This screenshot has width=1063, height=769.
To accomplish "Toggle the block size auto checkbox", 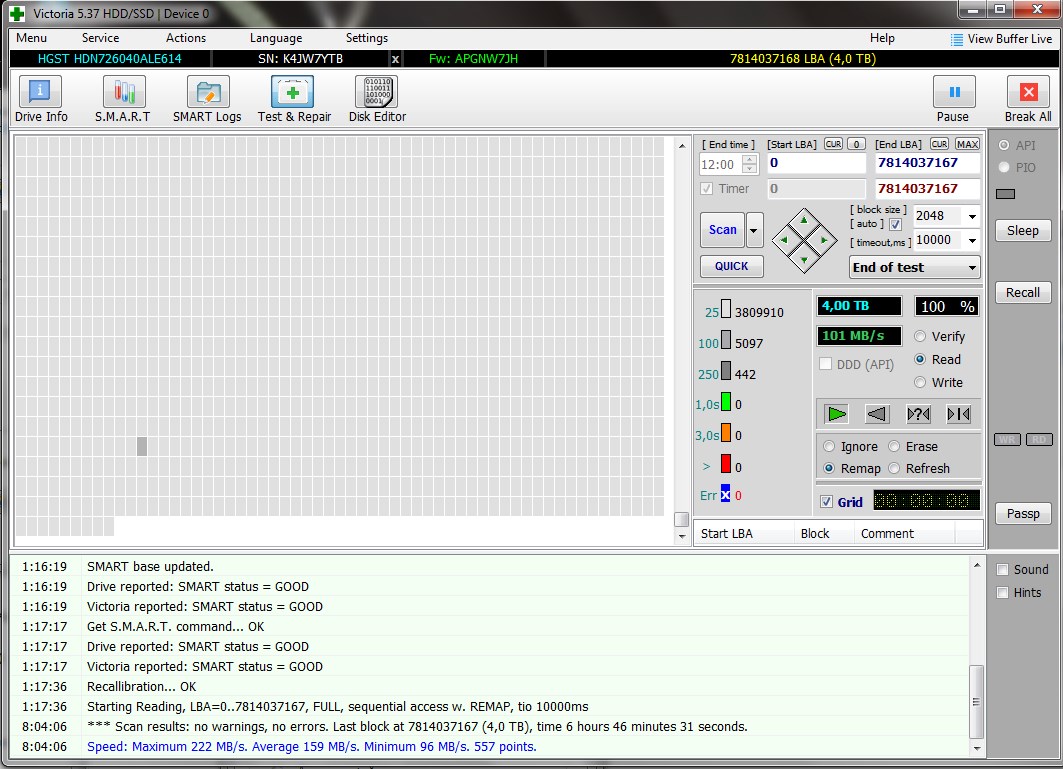I will tap(896, 224).
